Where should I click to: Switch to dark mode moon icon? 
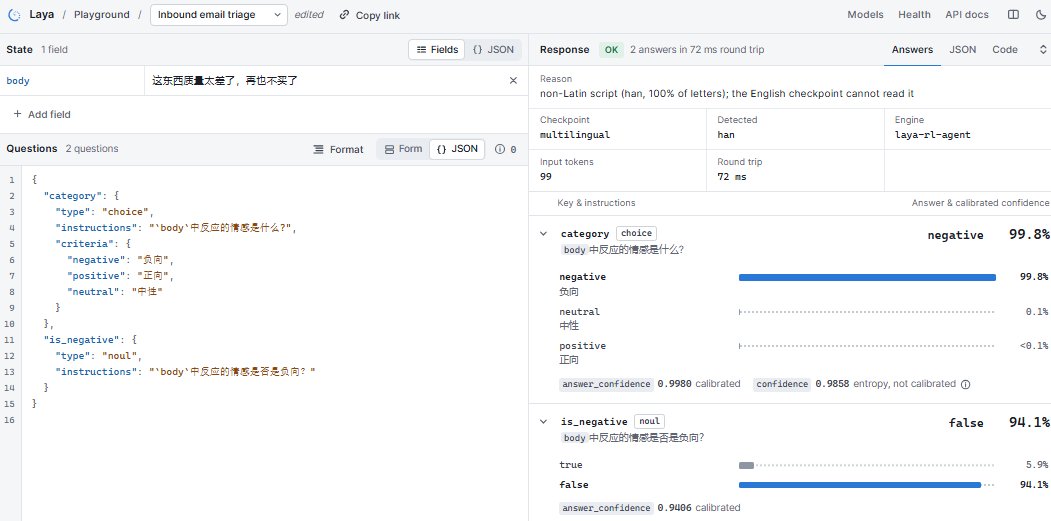(1040, 15)
